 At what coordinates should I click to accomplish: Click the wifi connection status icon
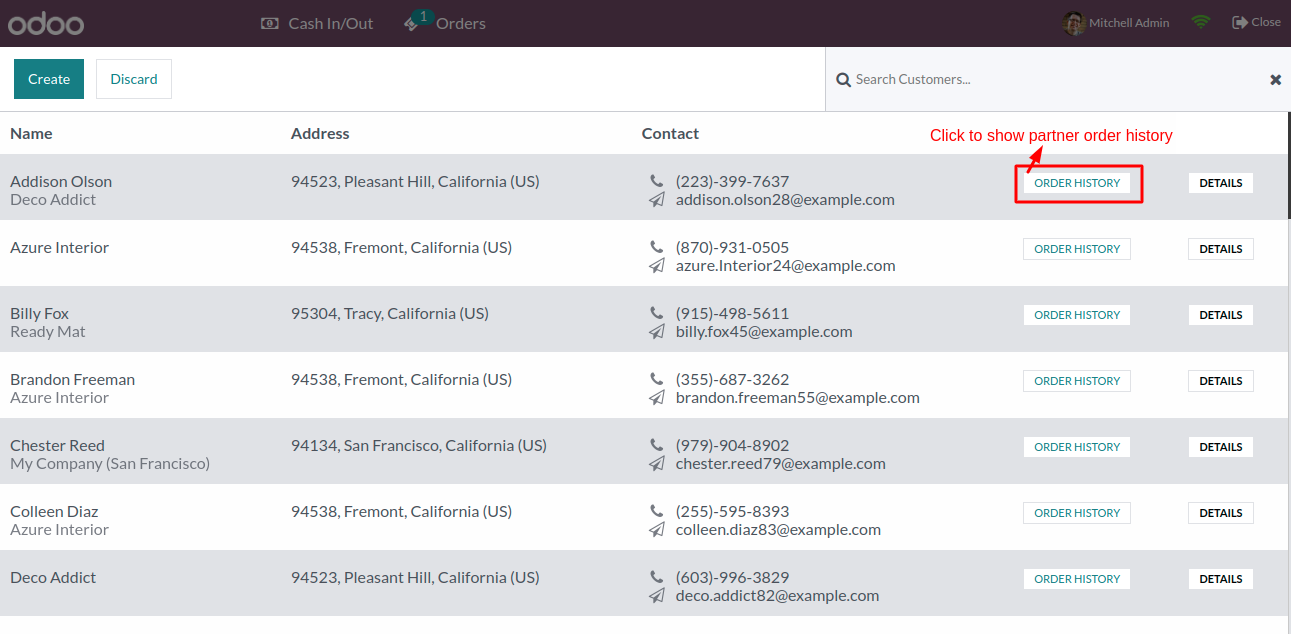coord(1201,22)
